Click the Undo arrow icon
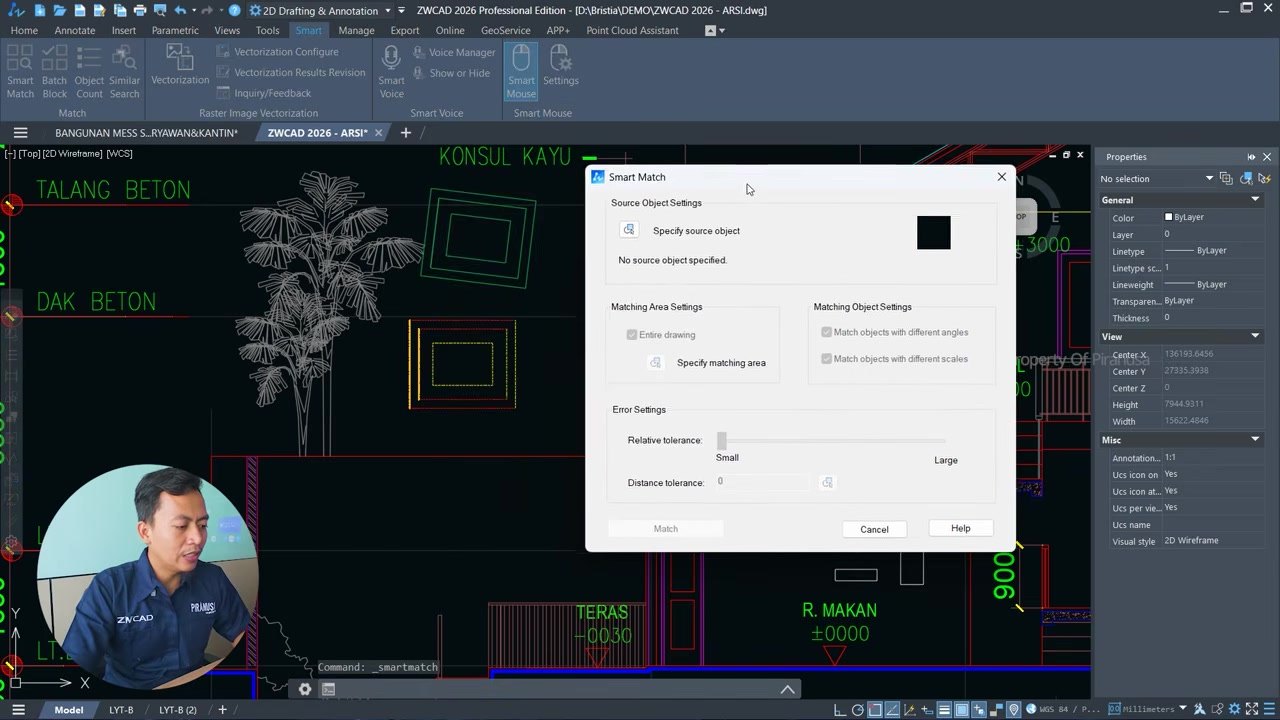1280x720 pixels. [x=180, y=10]
